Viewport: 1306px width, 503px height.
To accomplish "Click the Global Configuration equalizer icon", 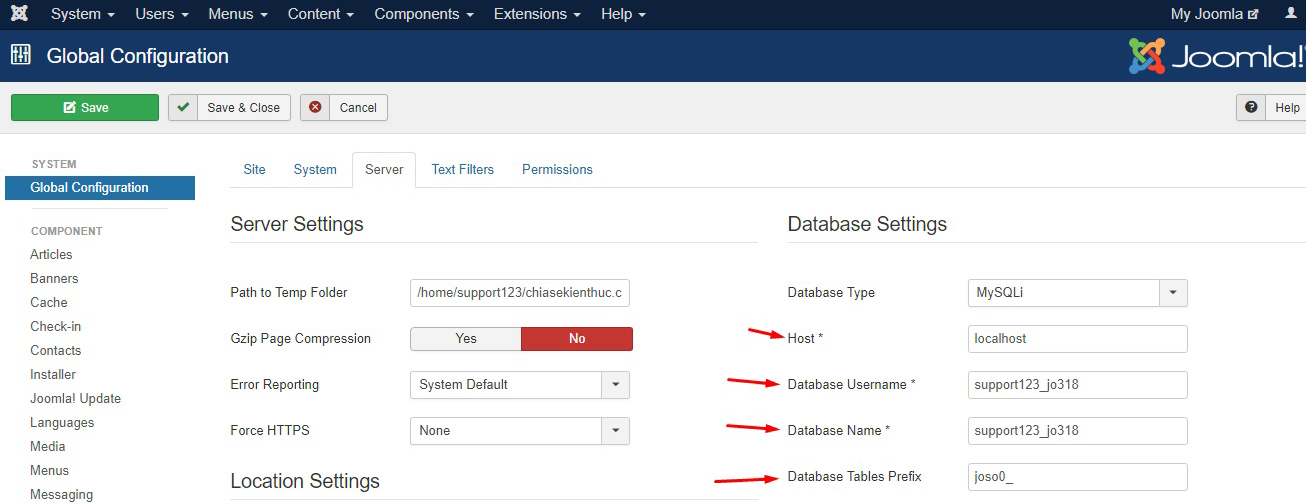I will 20,56.
